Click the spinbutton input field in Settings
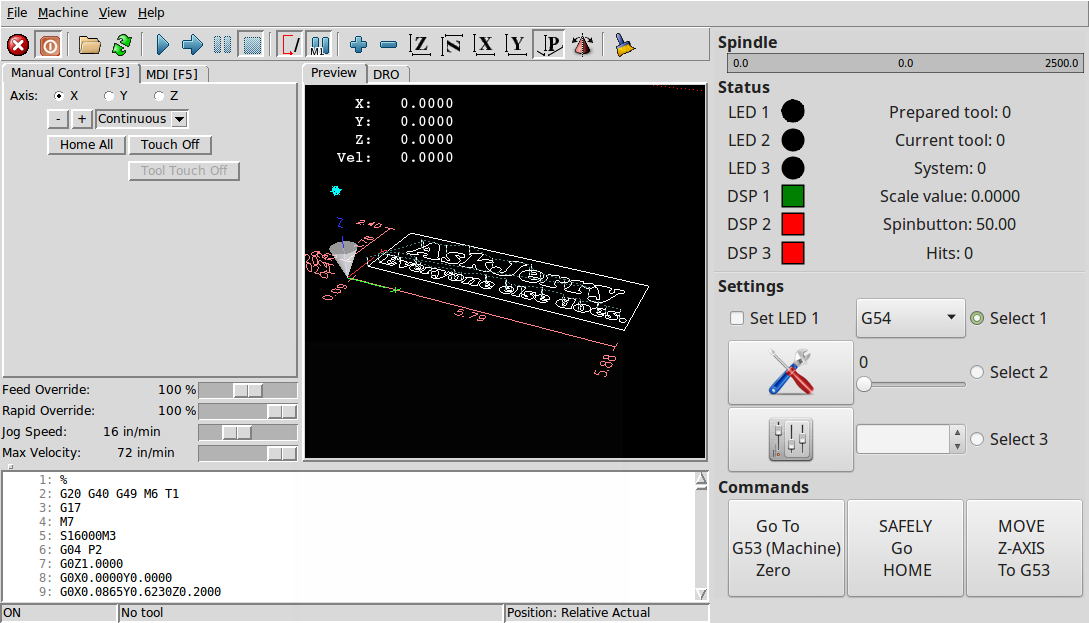This screenshot has width=1089, height=623. (903, 439)
